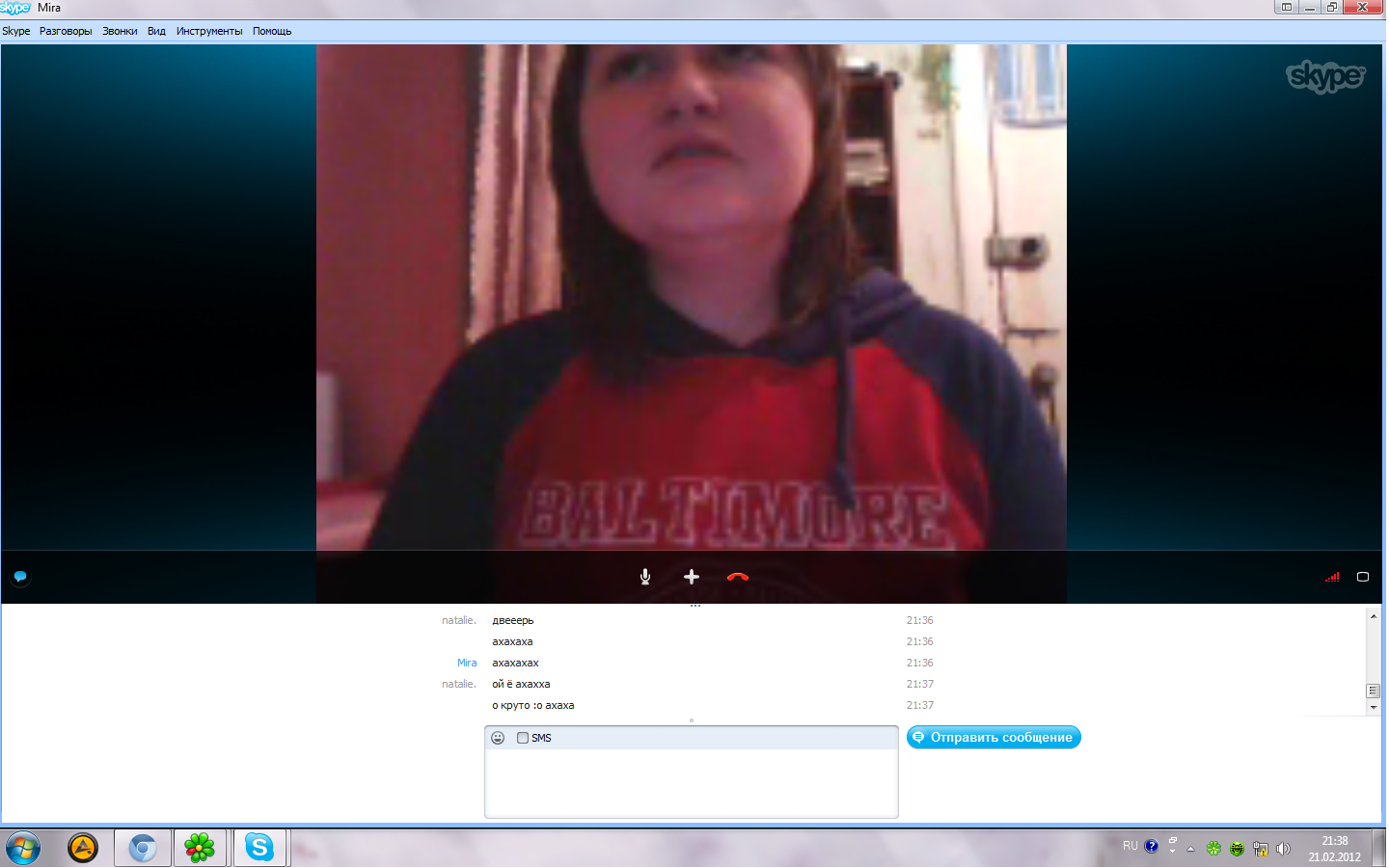Open ICQ from the taskbar
This screenshot has width=1389, height=868.
point(200,849)
